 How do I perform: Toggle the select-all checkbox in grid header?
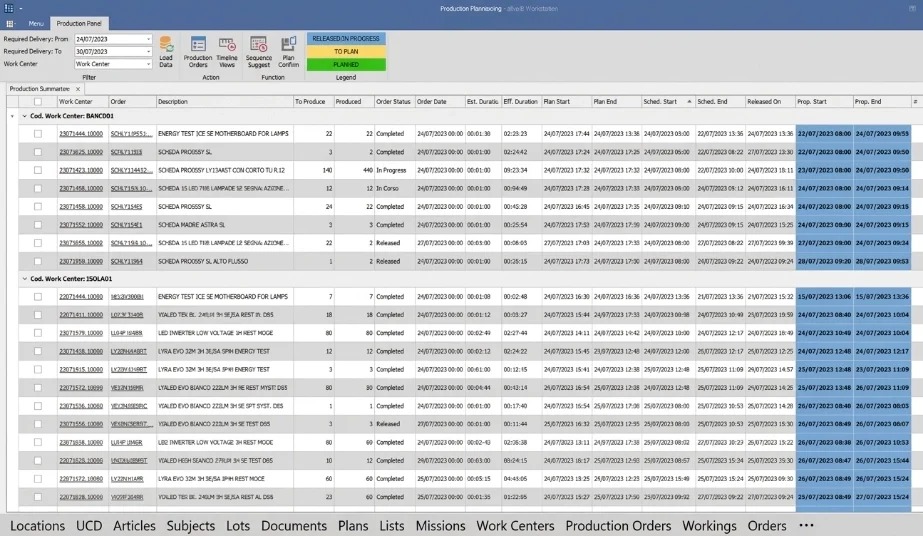point(38,102)
